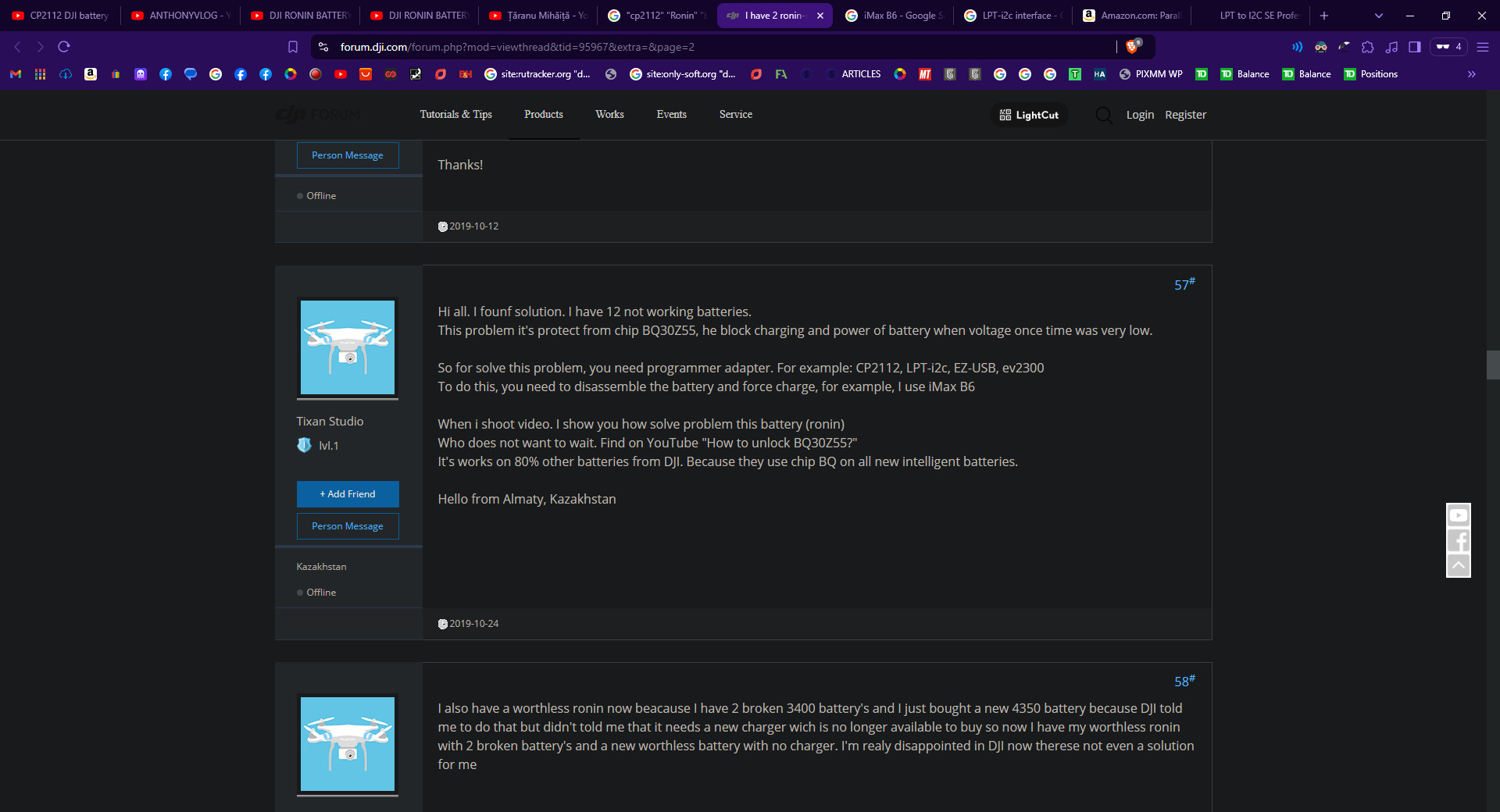Open the site:only-soft.org bookmark
The image size is (1500, 812).
coord(683,74)
